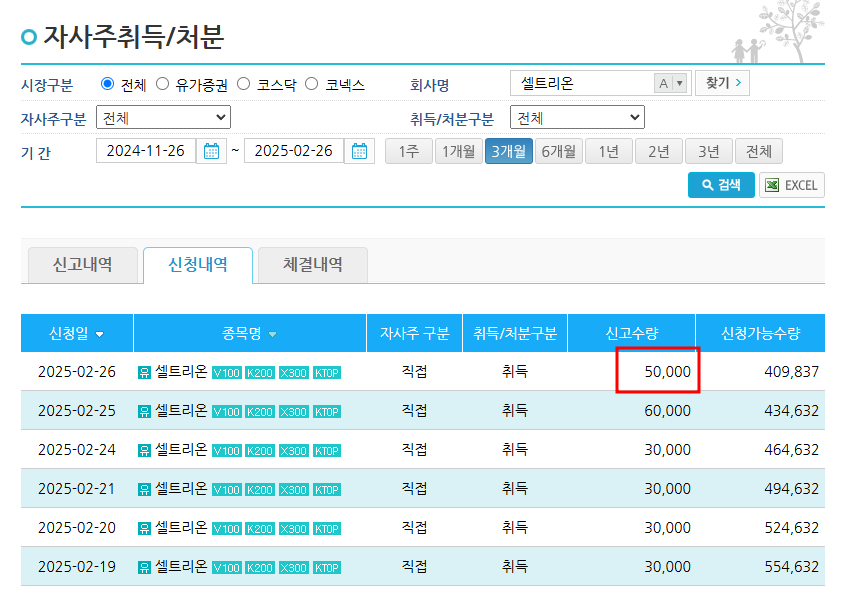Sort by 종목명 column arrow
This screenshot has width=844, height=590.
click(272, 334)
